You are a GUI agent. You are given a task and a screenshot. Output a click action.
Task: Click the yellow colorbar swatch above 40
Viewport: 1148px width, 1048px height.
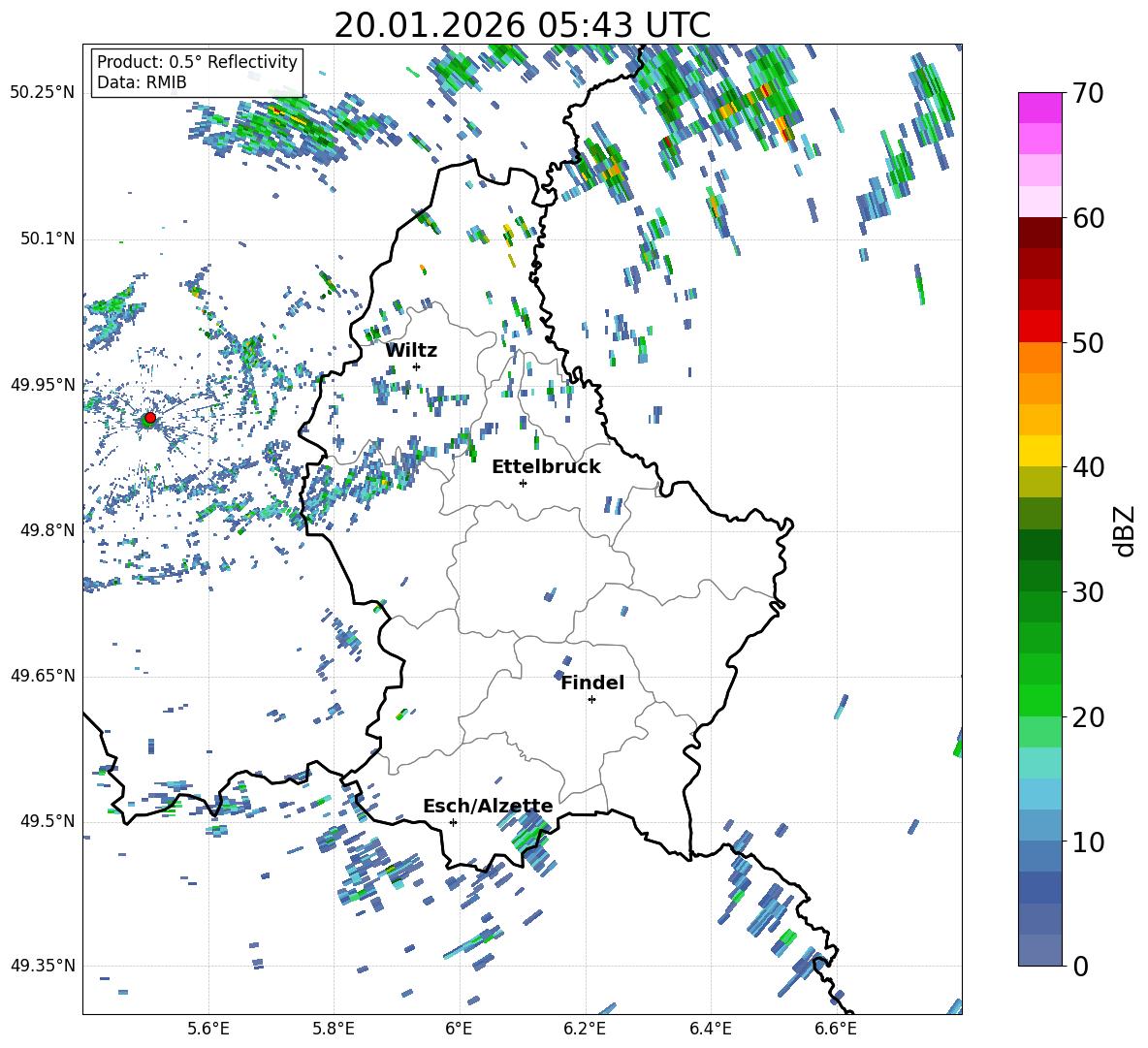[x=1040, y=451]
